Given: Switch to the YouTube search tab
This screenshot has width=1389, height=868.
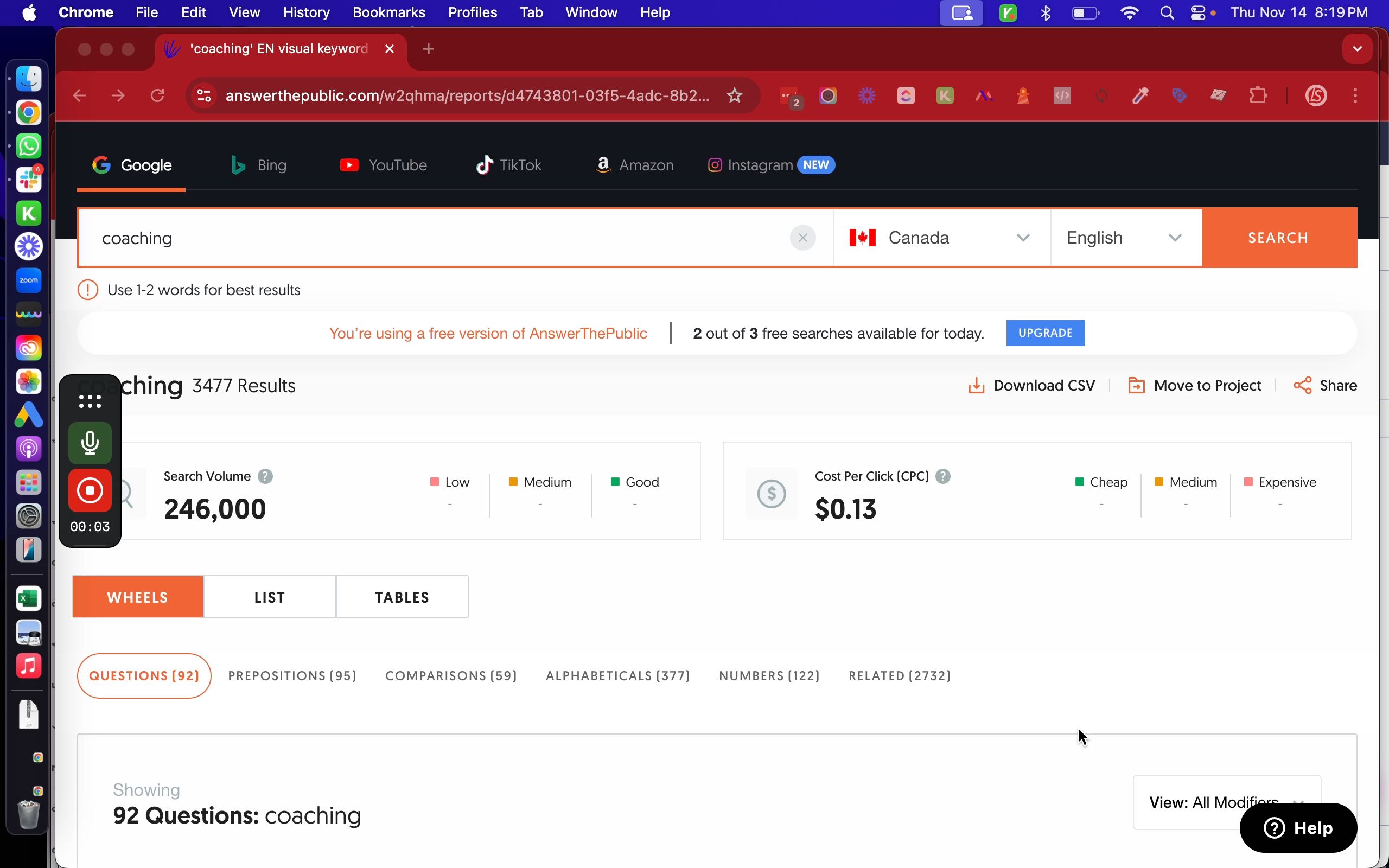Looking at the screenshot, I should (384, 165).
